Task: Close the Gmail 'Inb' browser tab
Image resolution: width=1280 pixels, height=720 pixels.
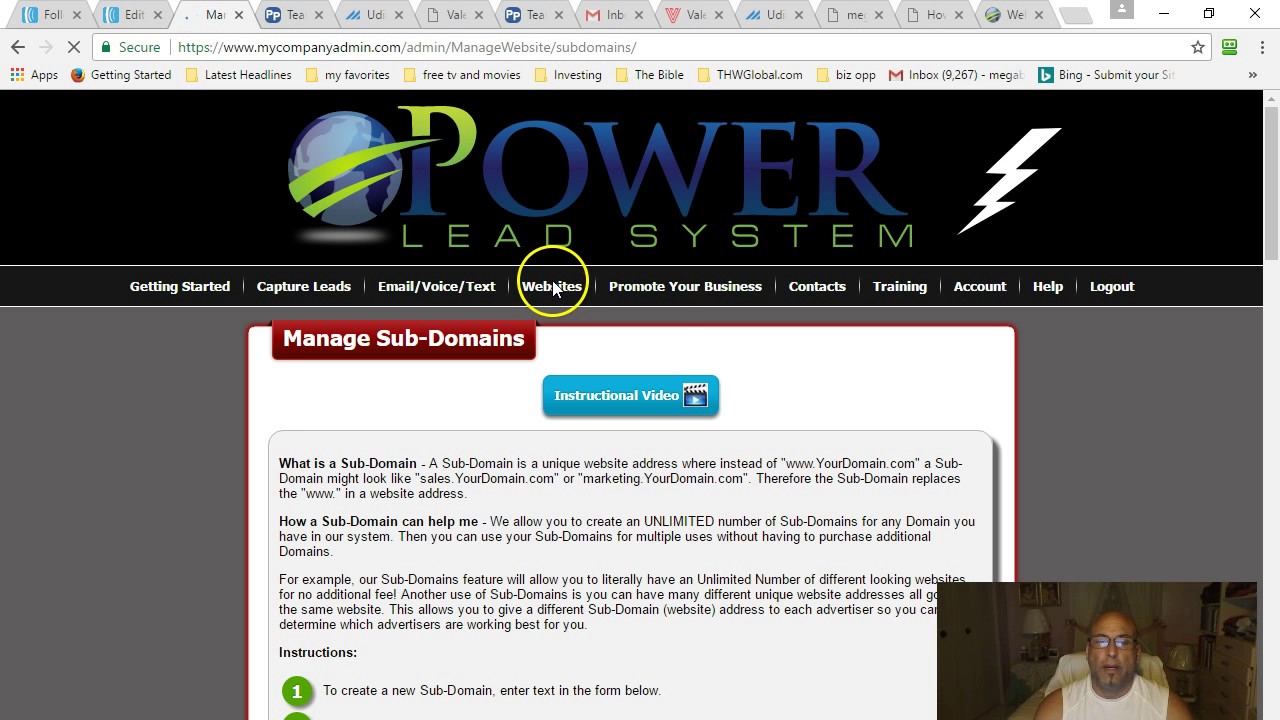Action: (639, 15)
